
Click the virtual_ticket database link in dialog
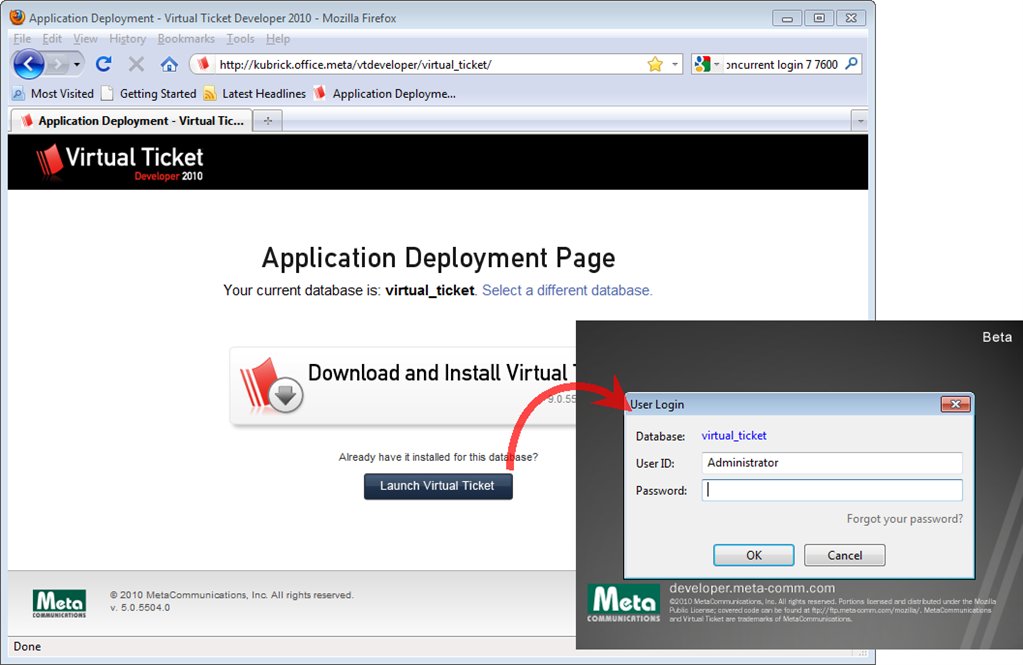[x=734, y=435]
